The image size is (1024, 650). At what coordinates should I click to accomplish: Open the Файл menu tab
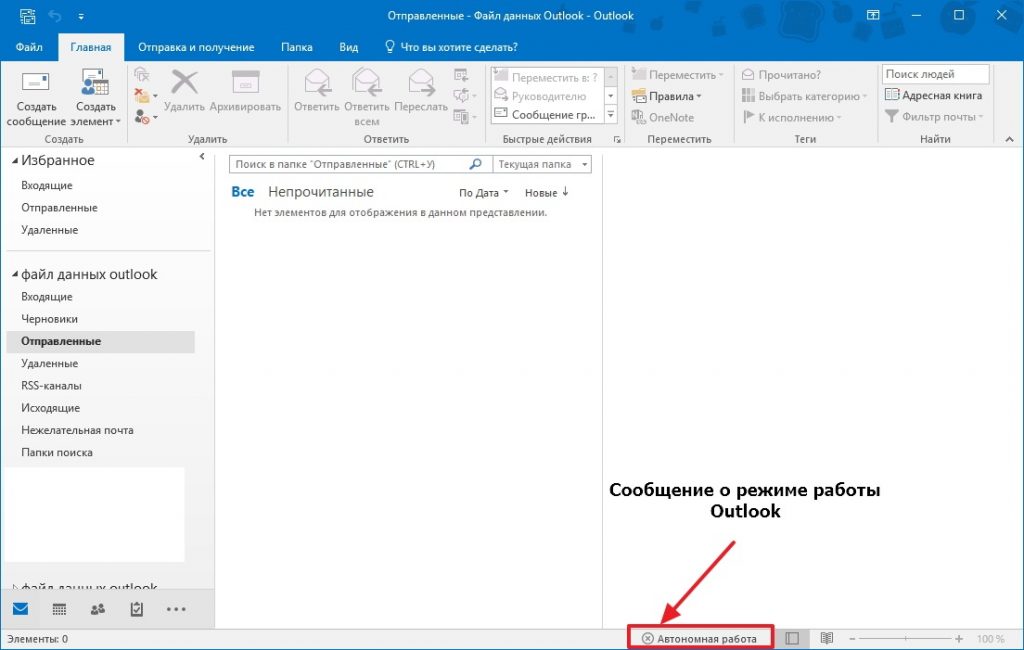pyautogui.click(x=28, y=47)
